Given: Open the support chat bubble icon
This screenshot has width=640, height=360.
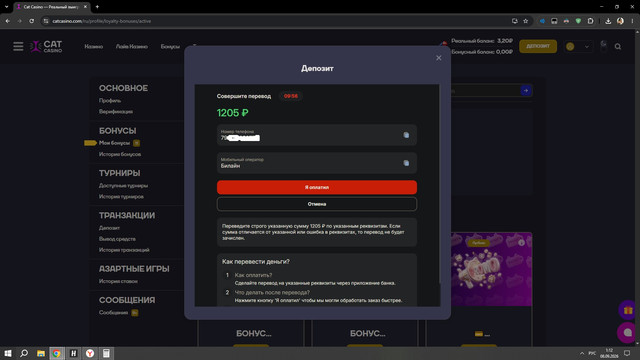Looking at the screenshot, I should tap(627, 333).
